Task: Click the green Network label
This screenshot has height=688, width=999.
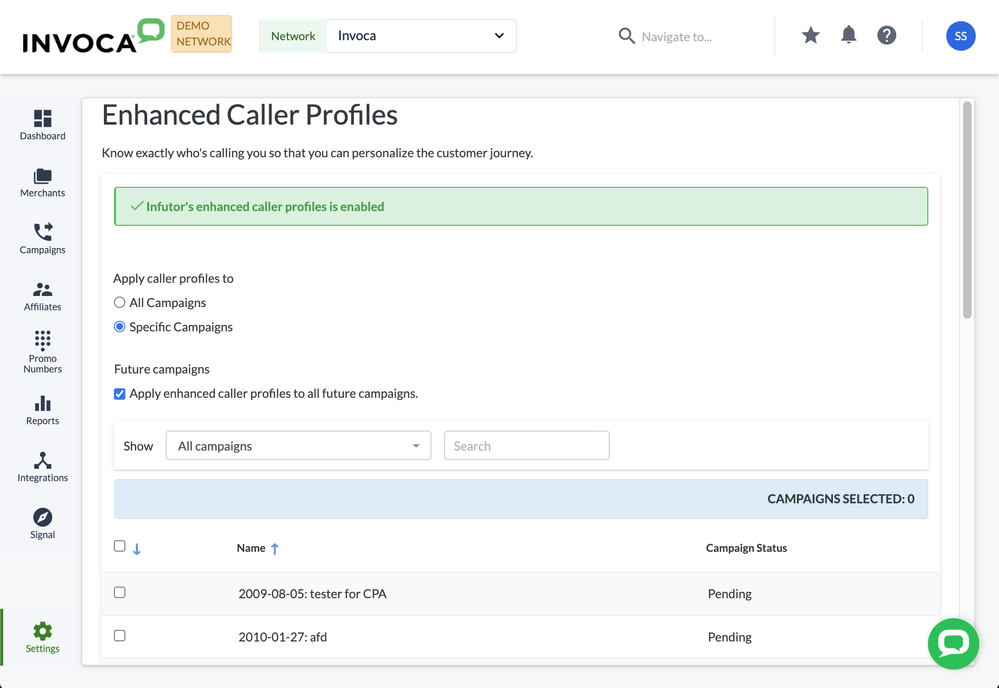Action: (293, 36)
